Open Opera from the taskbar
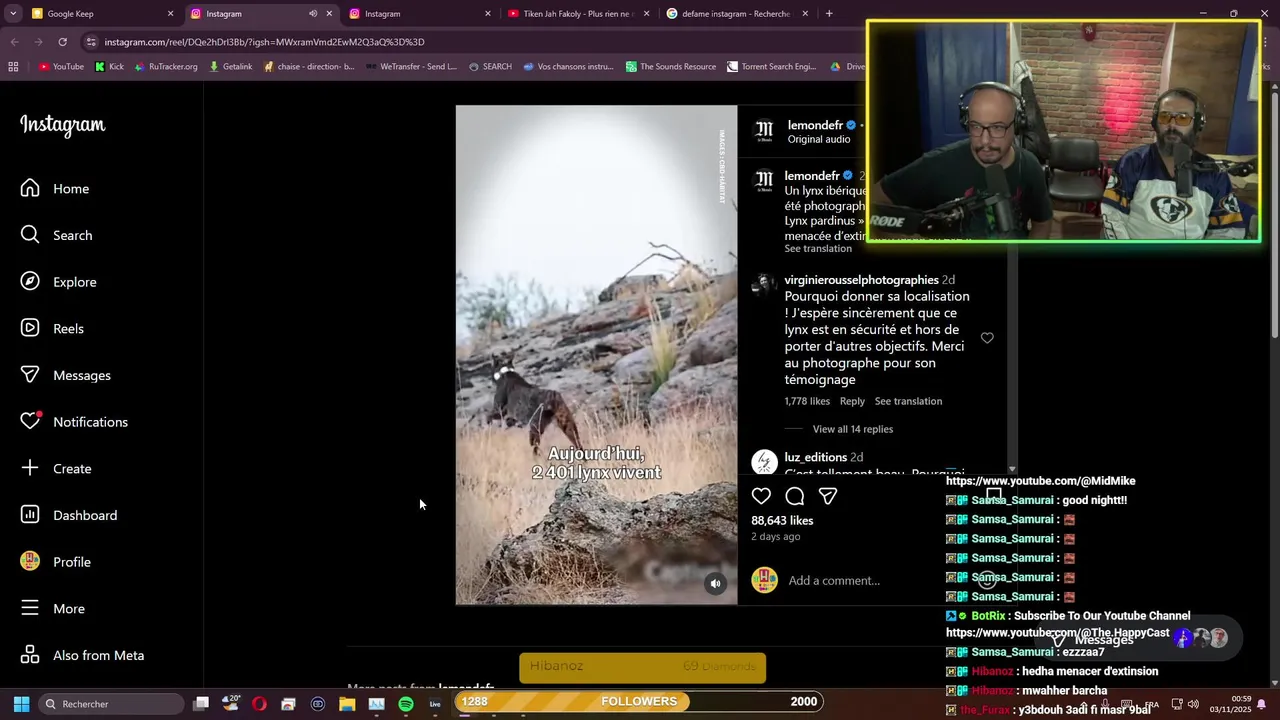 click(x=260, y=704)
